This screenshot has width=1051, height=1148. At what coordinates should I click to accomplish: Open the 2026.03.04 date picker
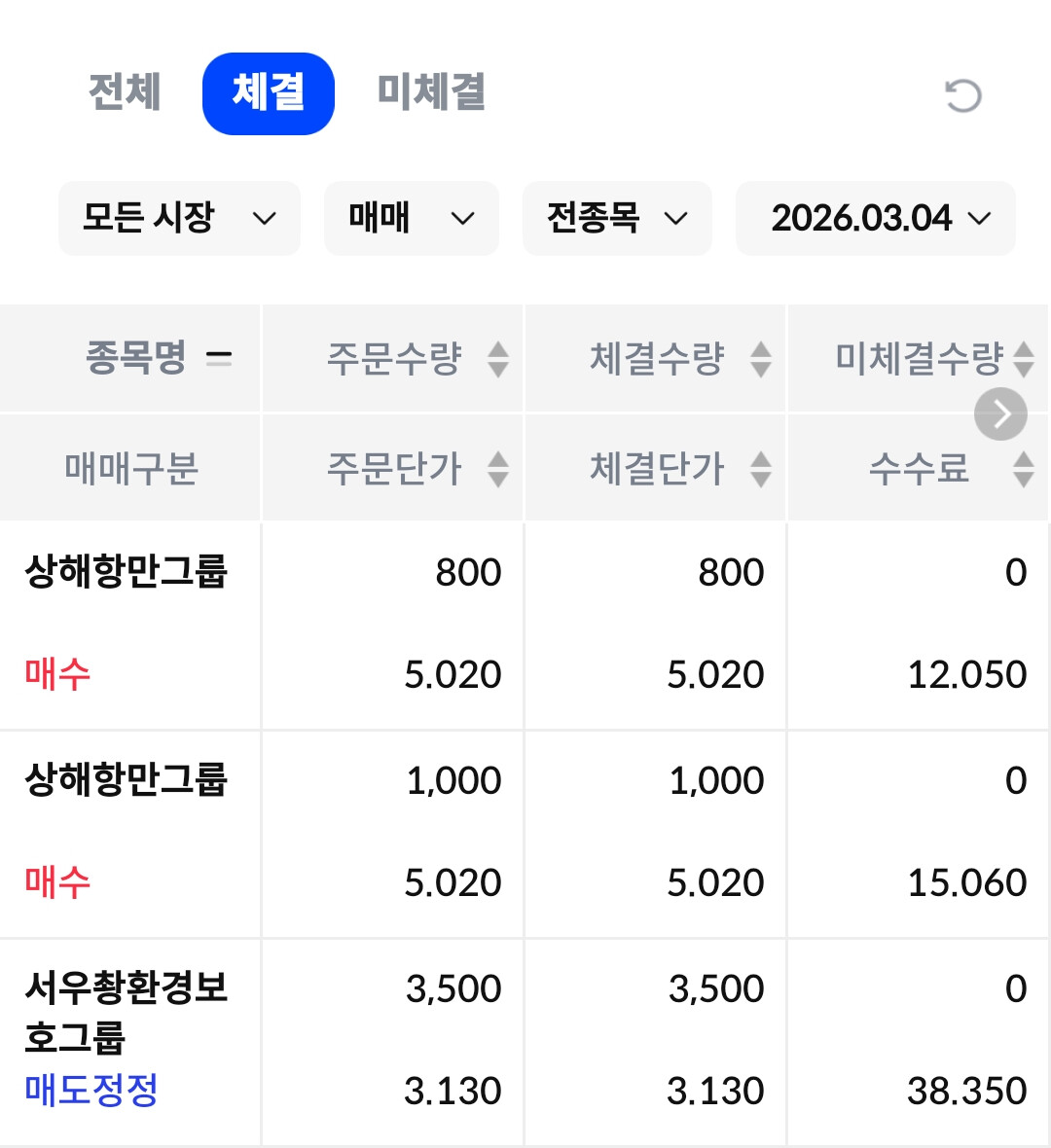[x=876, y=218]
